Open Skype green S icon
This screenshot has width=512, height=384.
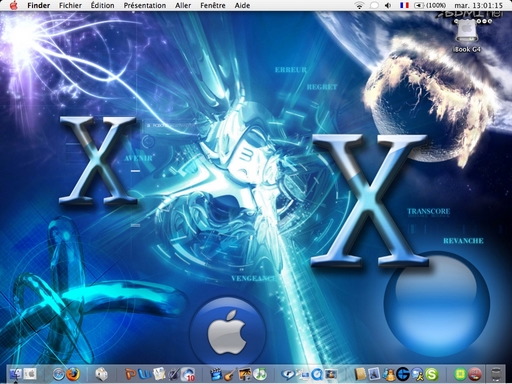(x=432, y=374)
